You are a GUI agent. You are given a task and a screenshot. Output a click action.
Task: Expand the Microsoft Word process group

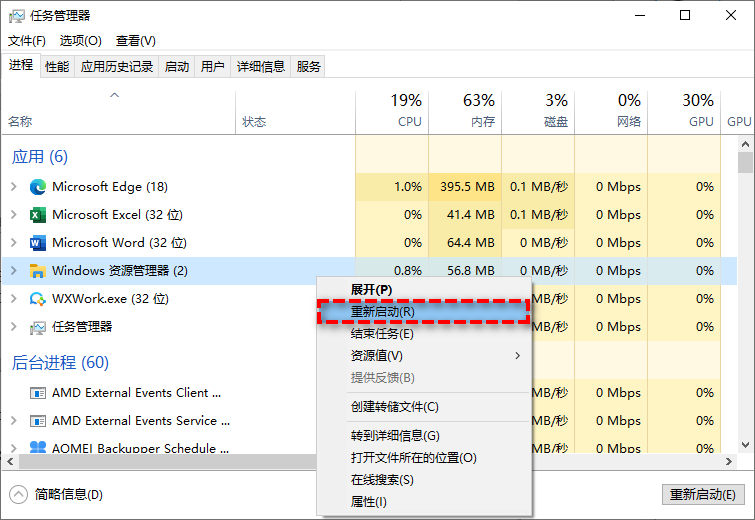(x=14, y=243)
